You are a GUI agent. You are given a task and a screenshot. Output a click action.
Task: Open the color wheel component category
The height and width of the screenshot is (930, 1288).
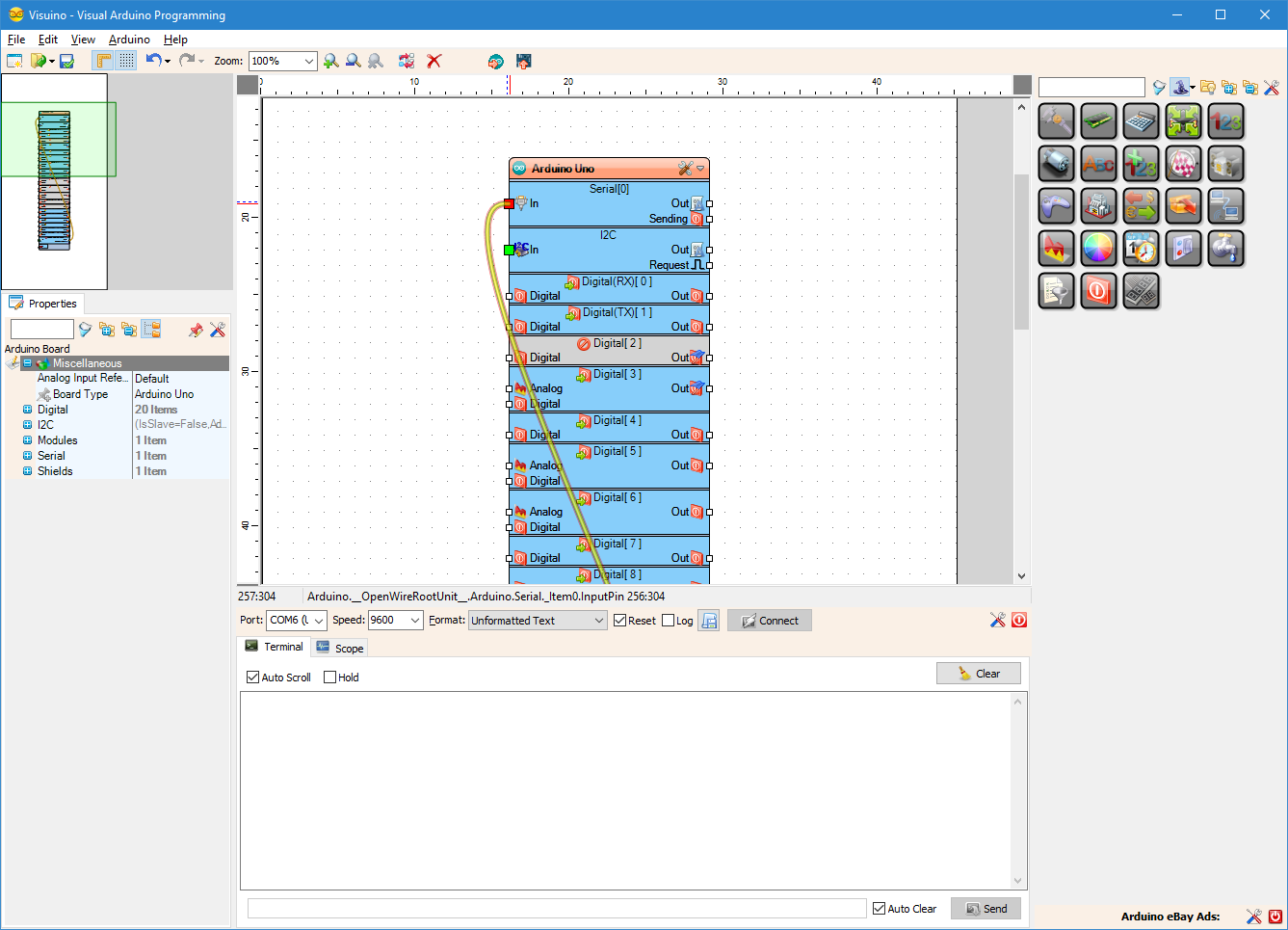click(1098, 249)
